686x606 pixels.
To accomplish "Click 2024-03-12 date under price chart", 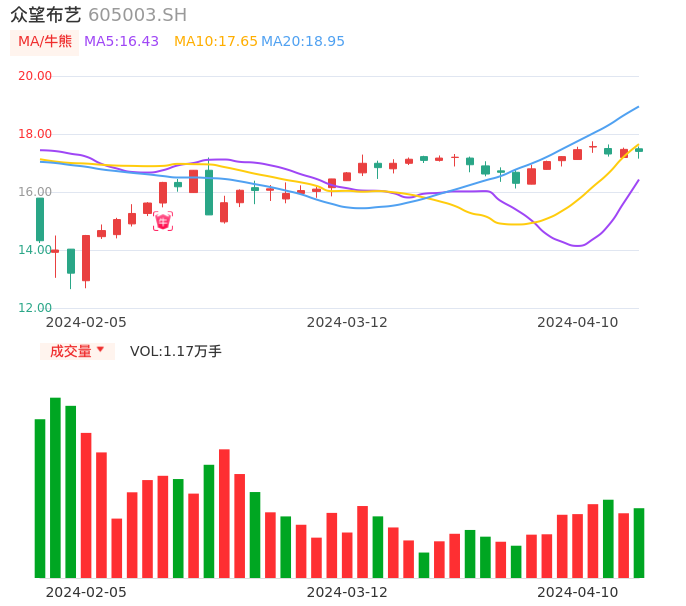I will point(347,323).
